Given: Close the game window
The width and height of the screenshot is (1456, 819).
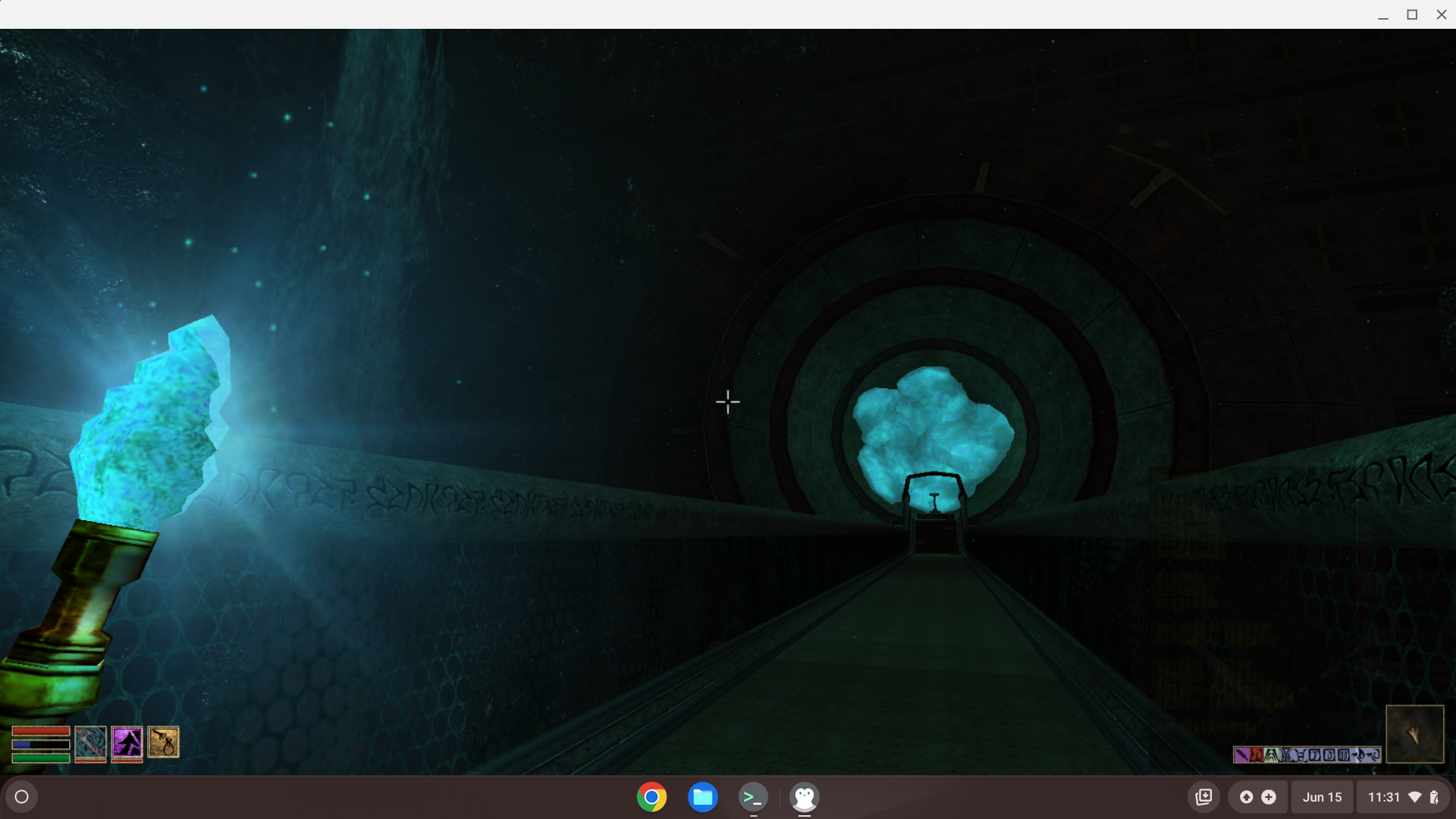Looking at the screenshot, I should pyautogui.click(x=1441, y=14).
